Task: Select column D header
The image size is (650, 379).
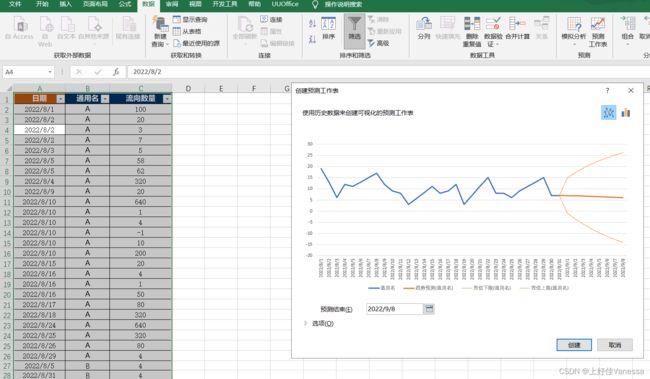Action: [x=188, y=88]
